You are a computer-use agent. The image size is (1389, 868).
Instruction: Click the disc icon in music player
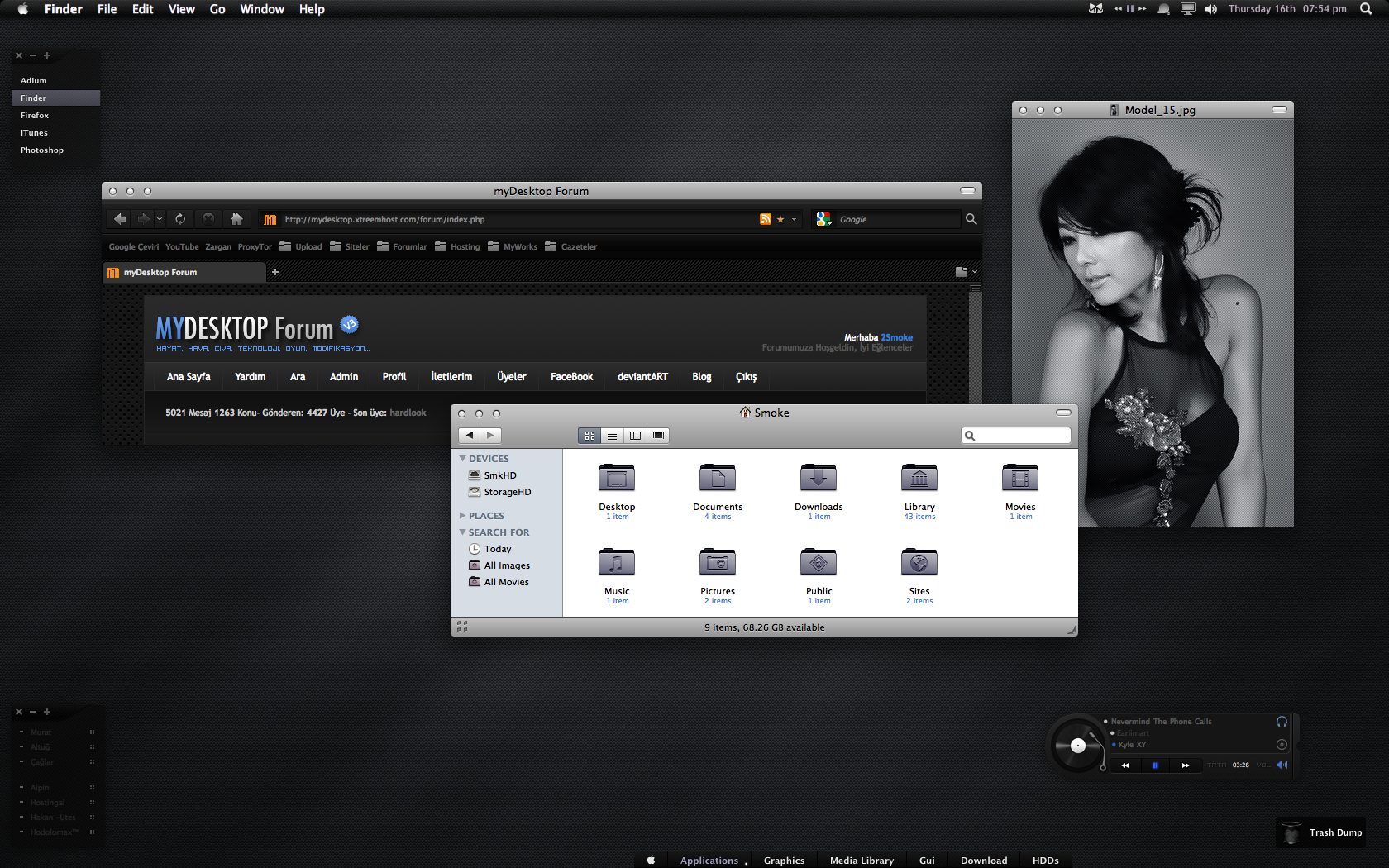tap(1282, 744)
